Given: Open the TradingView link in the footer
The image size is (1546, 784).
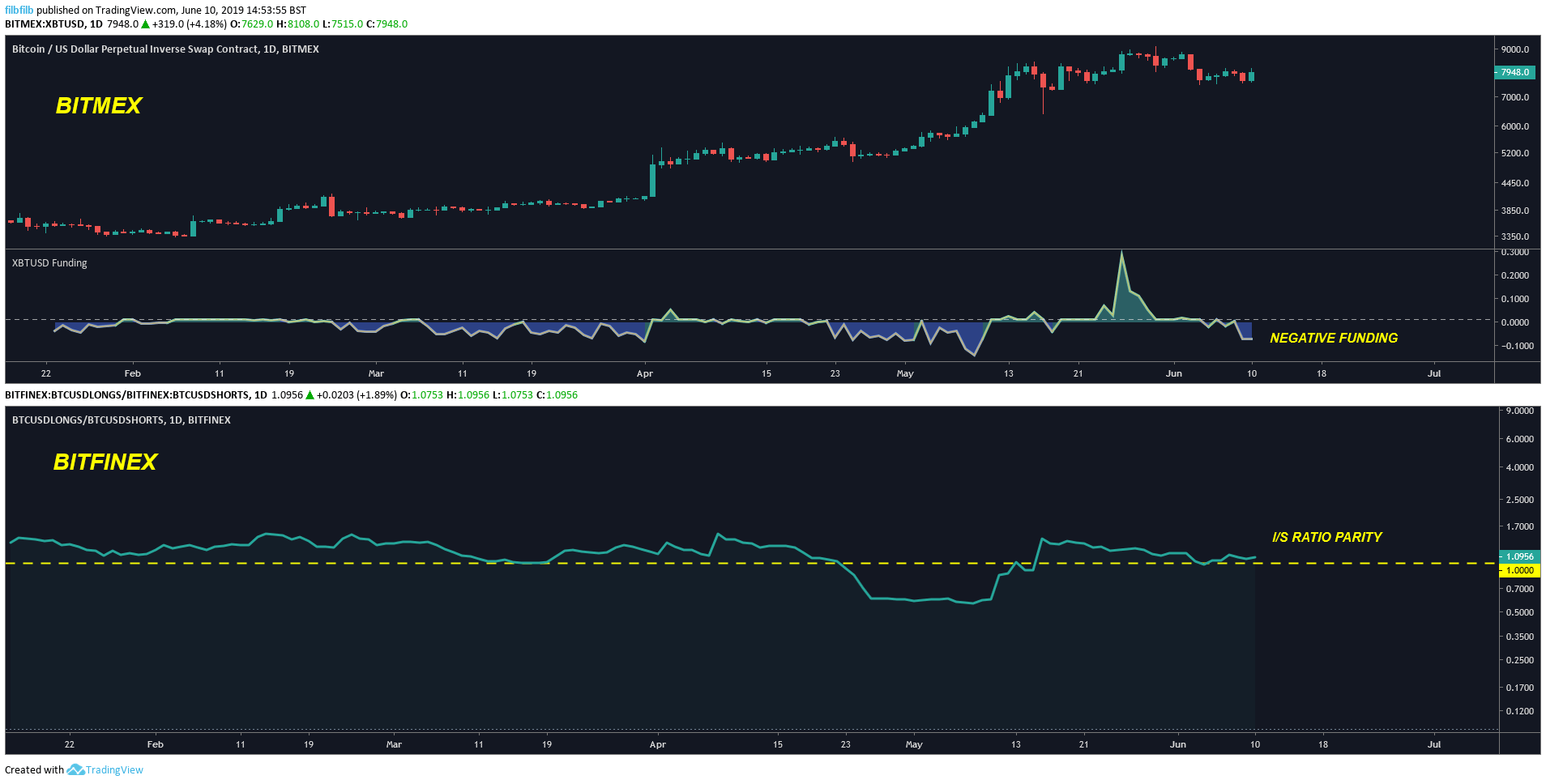Looking at the screenshot, I should (x=114, y=770).
